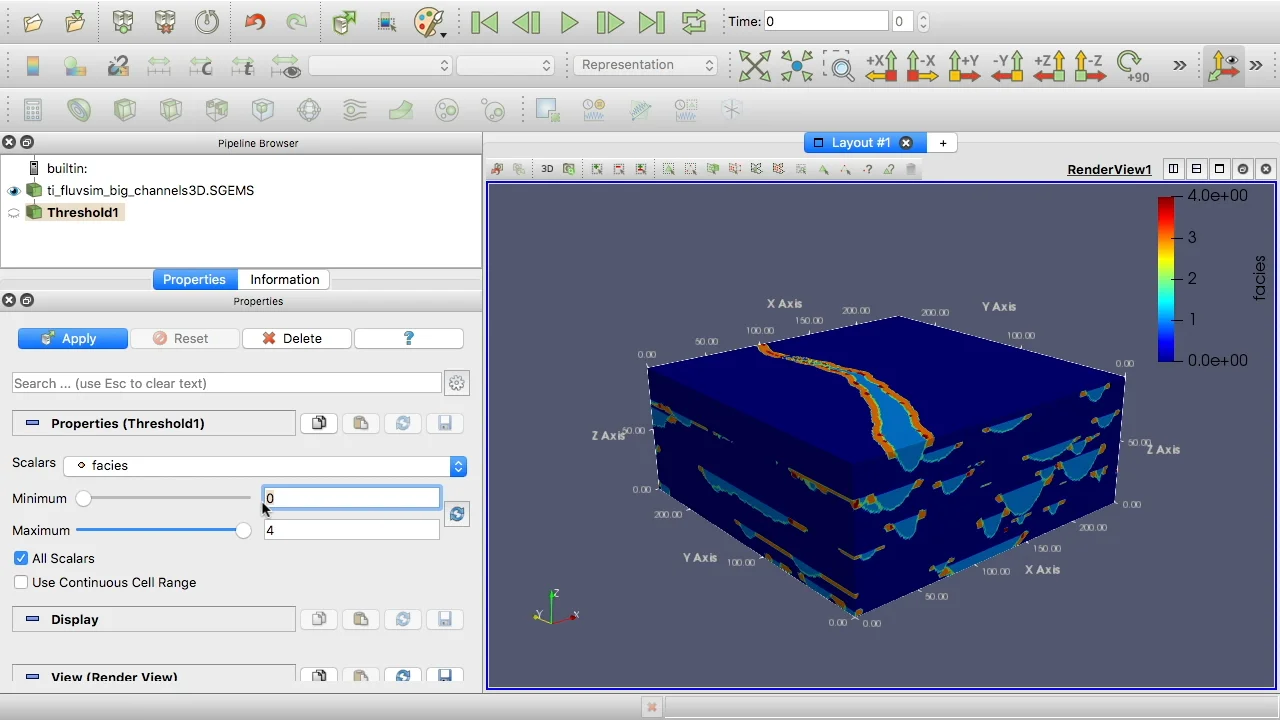
Task: Toggle animation loop mode
Action: click(693, 22)
